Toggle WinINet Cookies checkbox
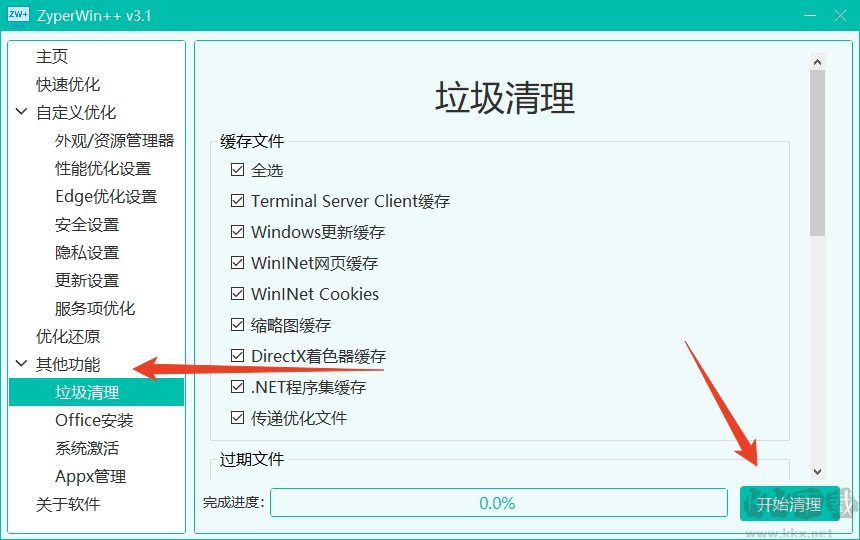The image size is (860, 540). (x=237, y=294)
